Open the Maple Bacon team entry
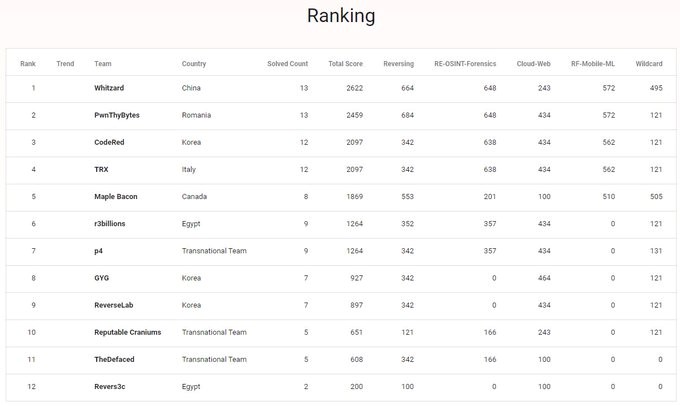Image resolution: width=680 pixels, height=406 pixels. point(117,197)
